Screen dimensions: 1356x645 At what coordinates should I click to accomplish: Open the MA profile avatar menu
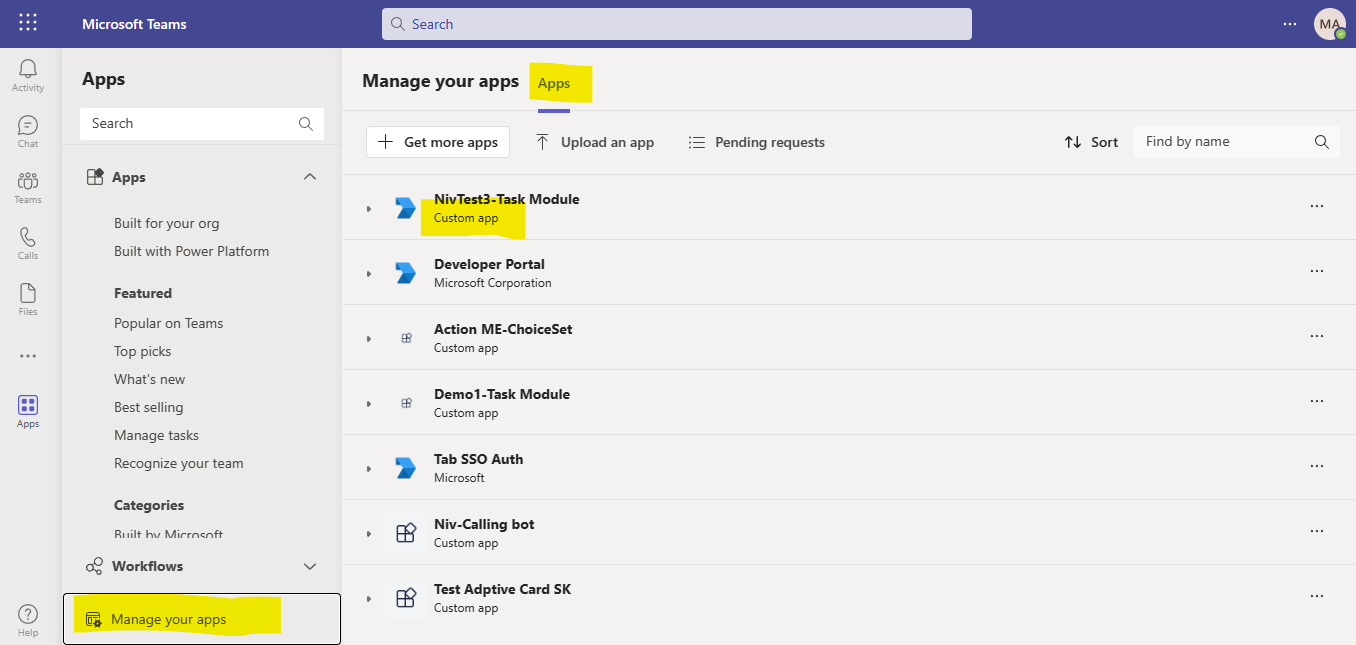(x=1329, y=23)
